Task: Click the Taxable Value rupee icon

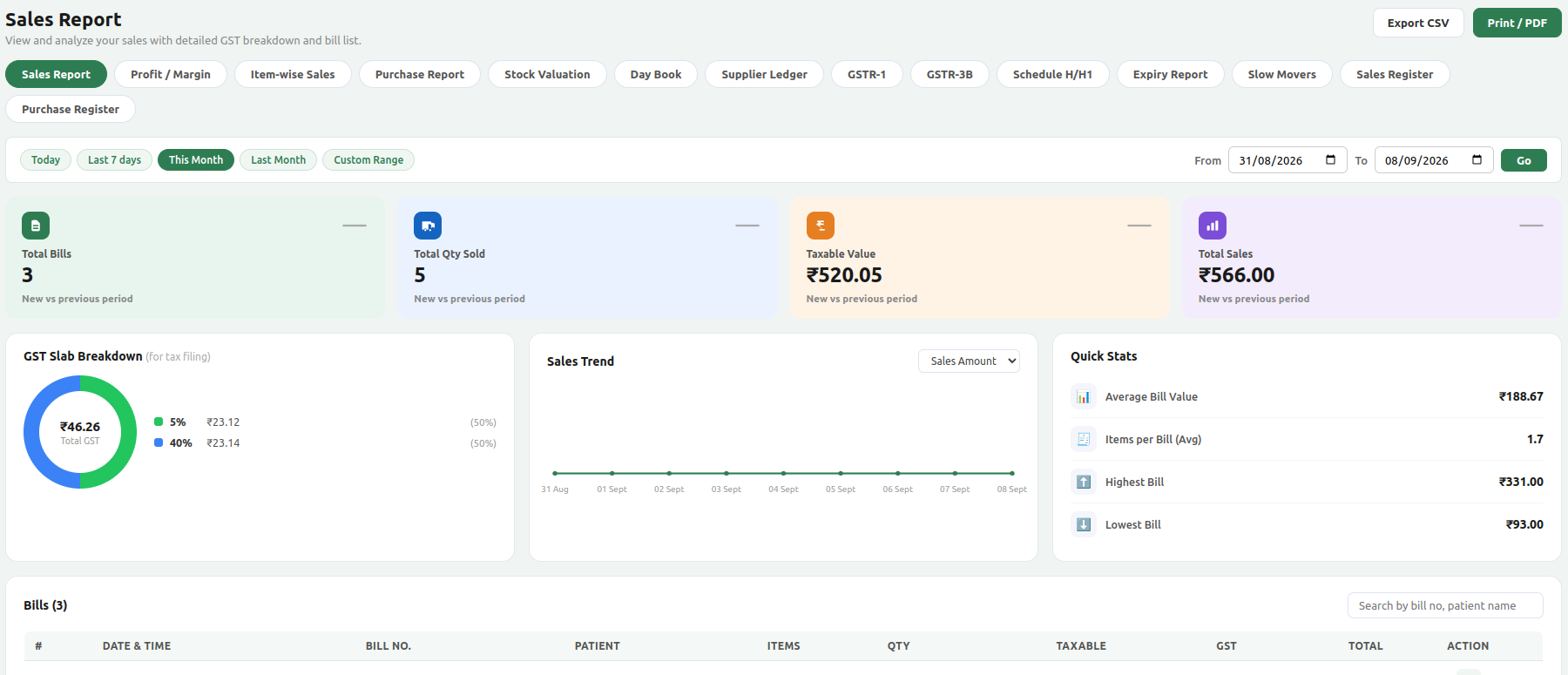Action: coord(821,226)
